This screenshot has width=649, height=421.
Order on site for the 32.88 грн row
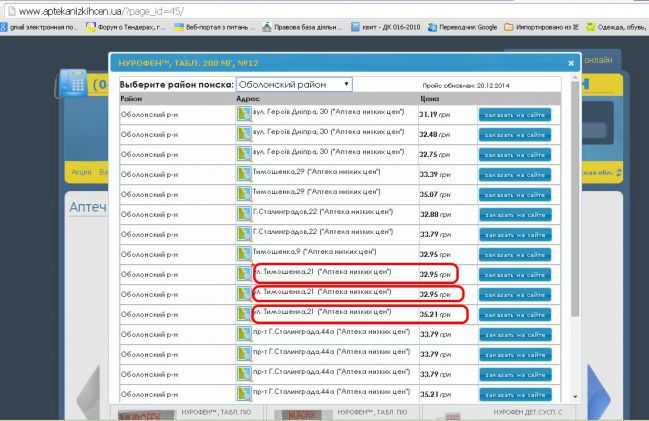pos(515,215)
